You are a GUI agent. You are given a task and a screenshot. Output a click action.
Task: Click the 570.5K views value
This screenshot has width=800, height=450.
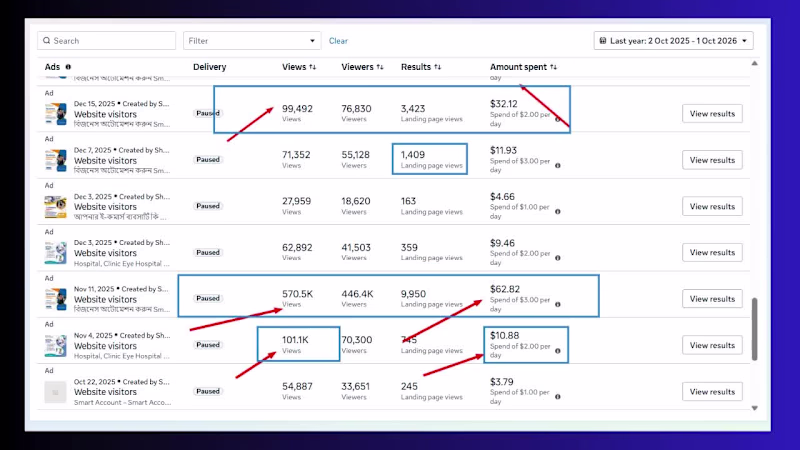tap(297, 294)
